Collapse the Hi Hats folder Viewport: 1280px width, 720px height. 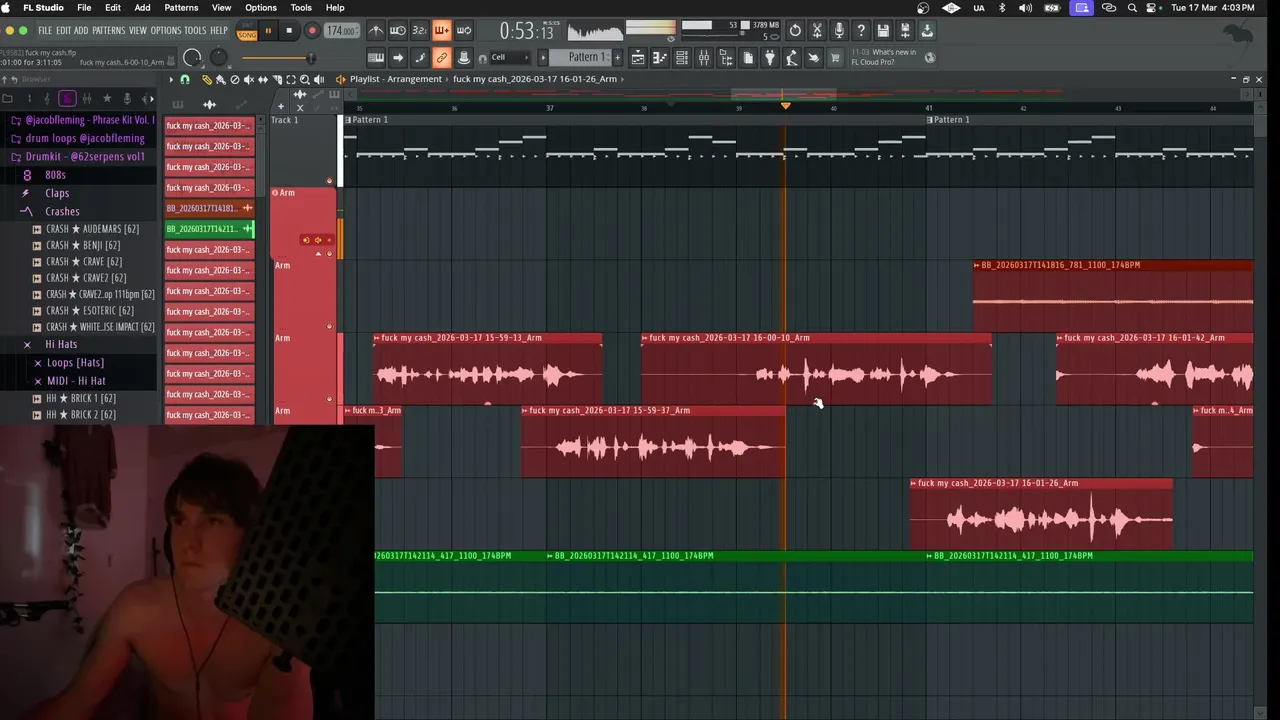coord(60,344)
